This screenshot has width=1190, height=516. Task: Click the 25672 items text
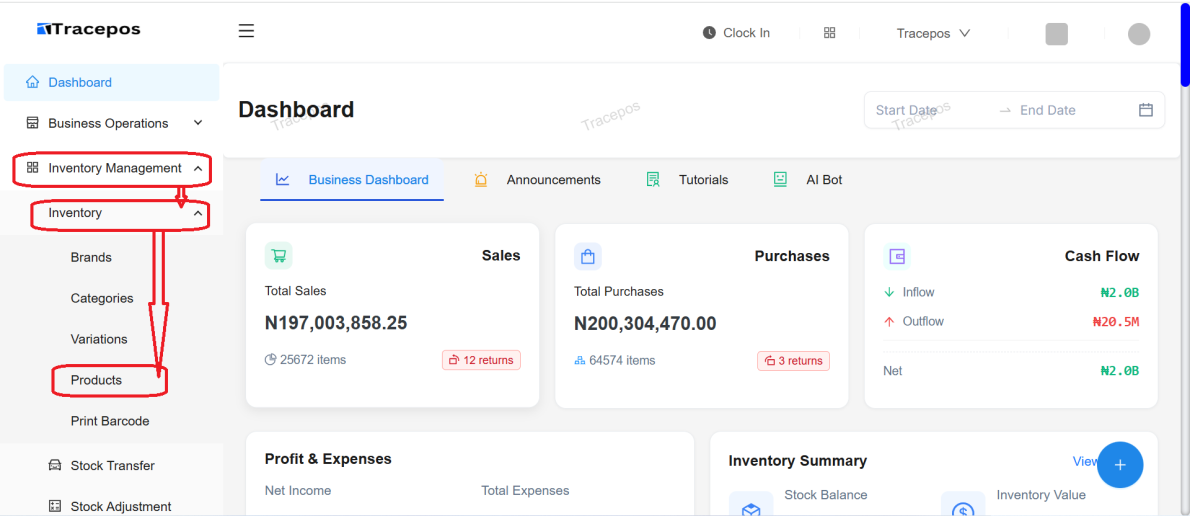click(x=313, y=360)
